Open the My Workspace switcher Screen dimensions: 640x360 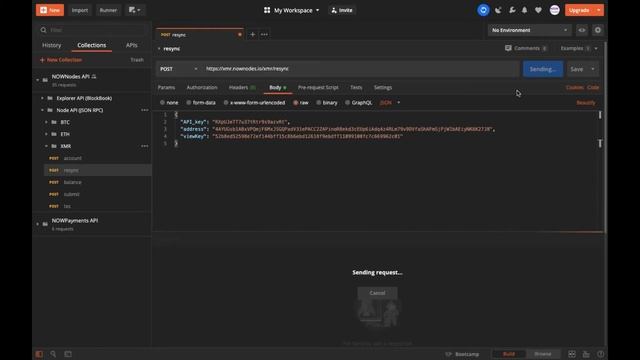pos(291,10)
